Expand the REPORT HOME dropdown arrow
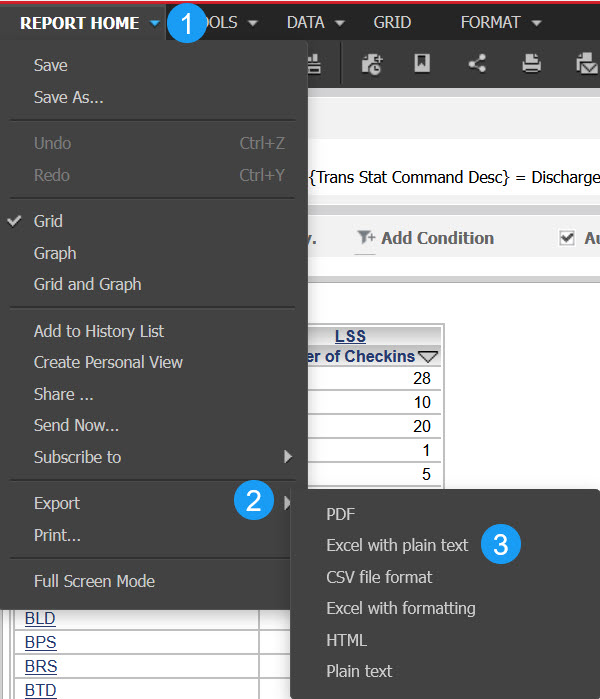The height and width of the screenshot is (699, 600). point(154,23)
